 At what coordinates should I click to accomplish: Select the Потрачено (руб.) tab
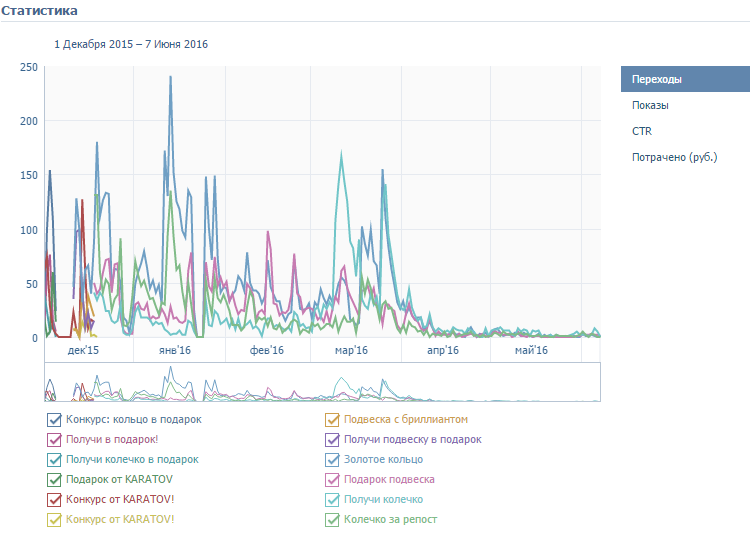[675, 157]
